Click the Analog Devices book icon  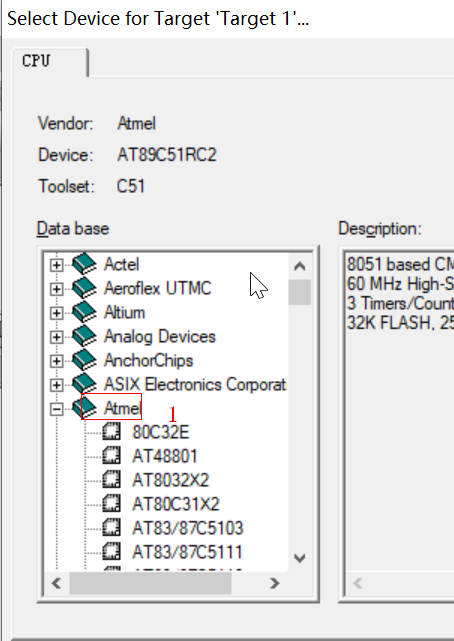[85, 336]
